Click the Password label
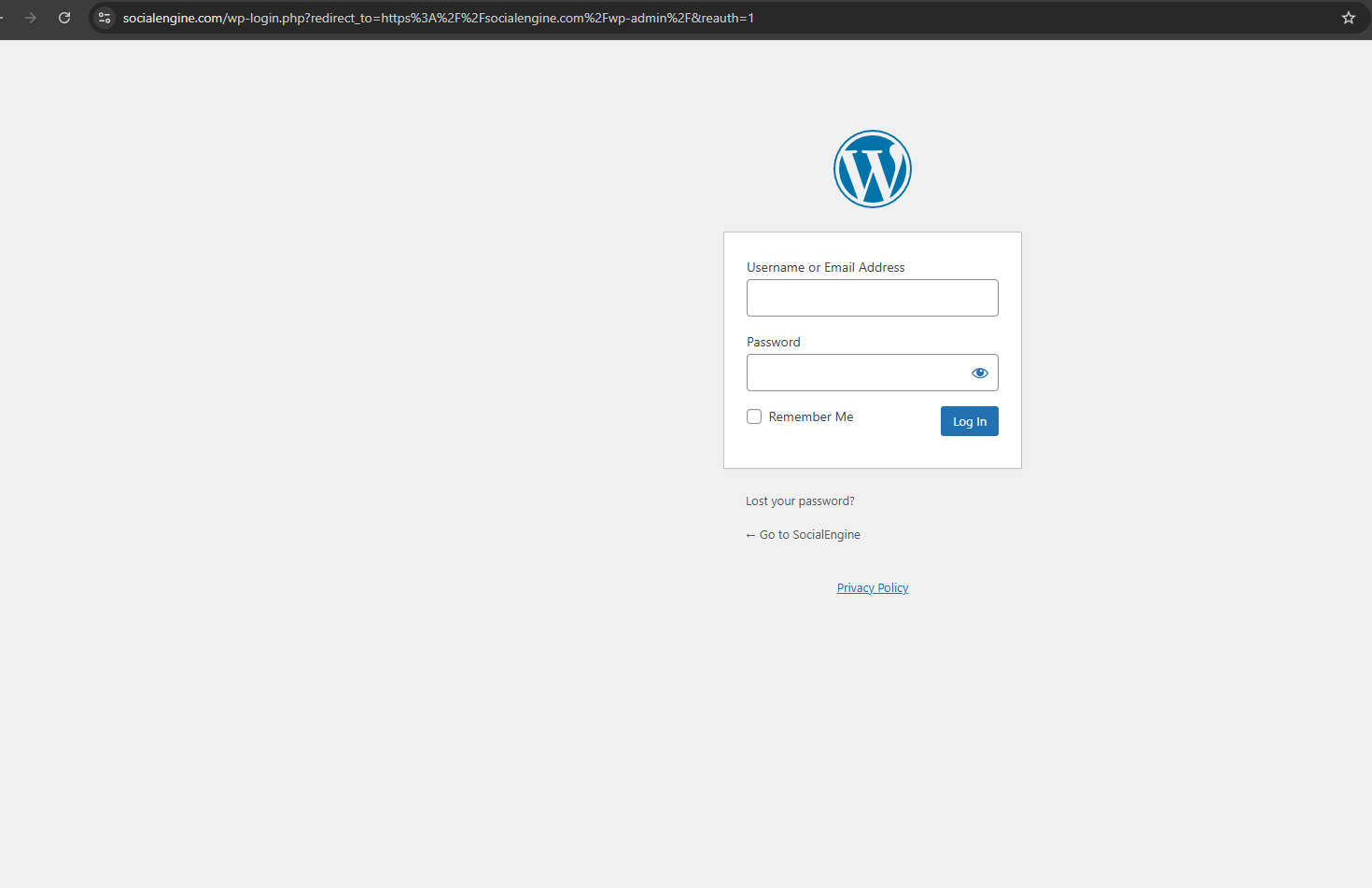This screenshot has height=888, width=1372. pos(774,342)
